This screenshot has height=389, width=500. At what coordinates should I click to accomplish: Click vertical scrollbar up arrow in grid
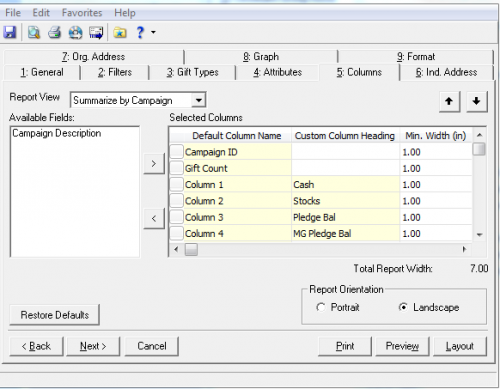click(479, 135)
